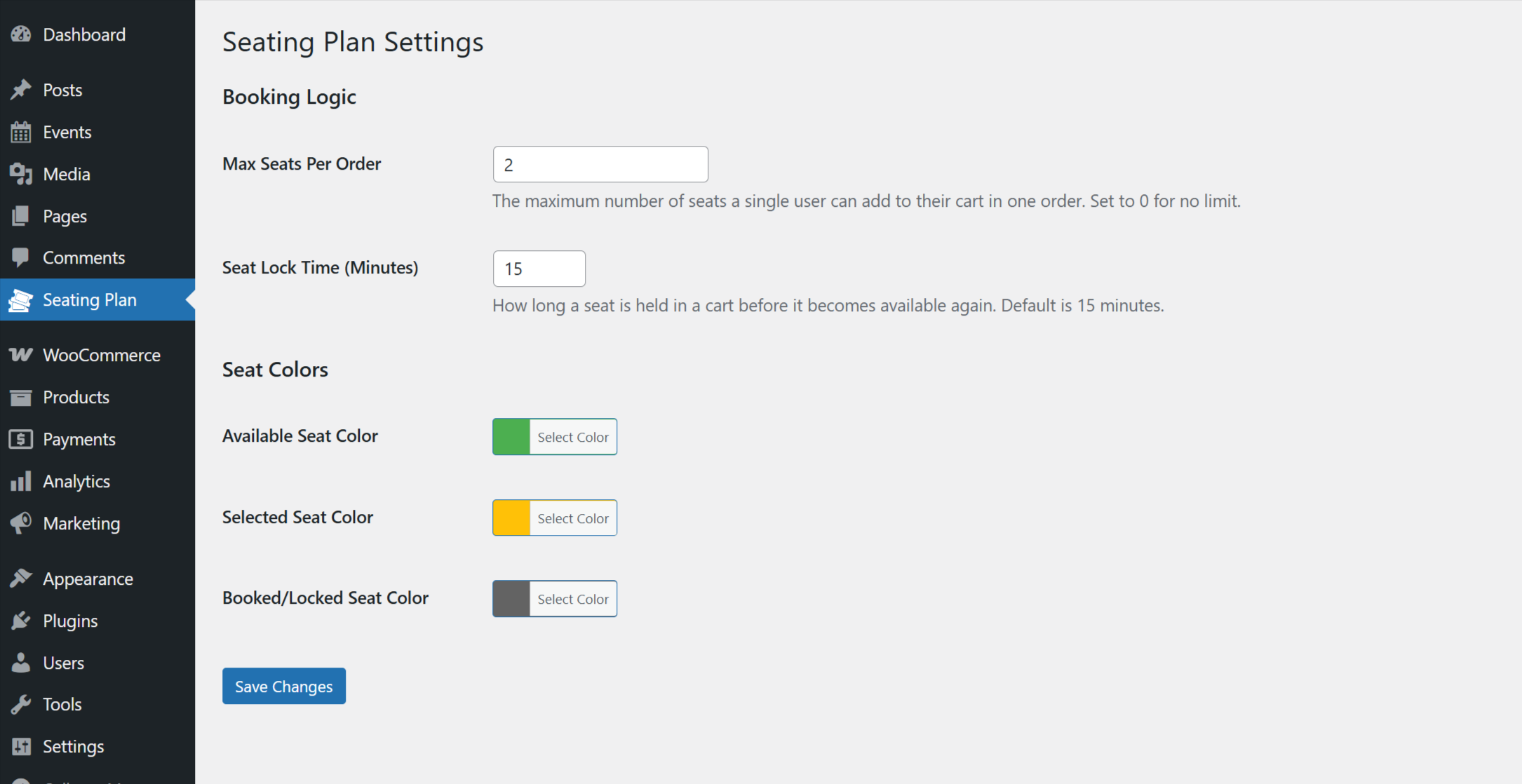Click Select Color for Available Seat
This screenshot has width=1522, height=784.
pos(572,437)
